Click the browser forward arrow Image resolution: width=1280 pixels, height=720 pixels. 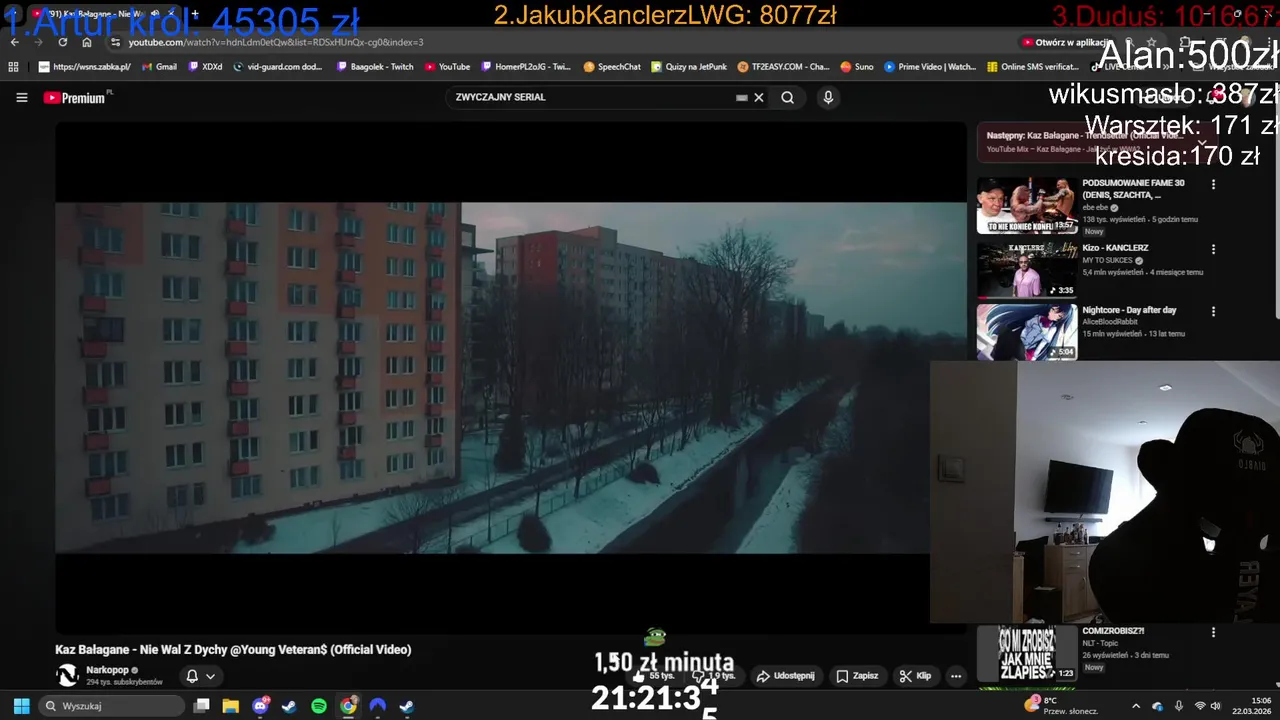click(38, 42)
